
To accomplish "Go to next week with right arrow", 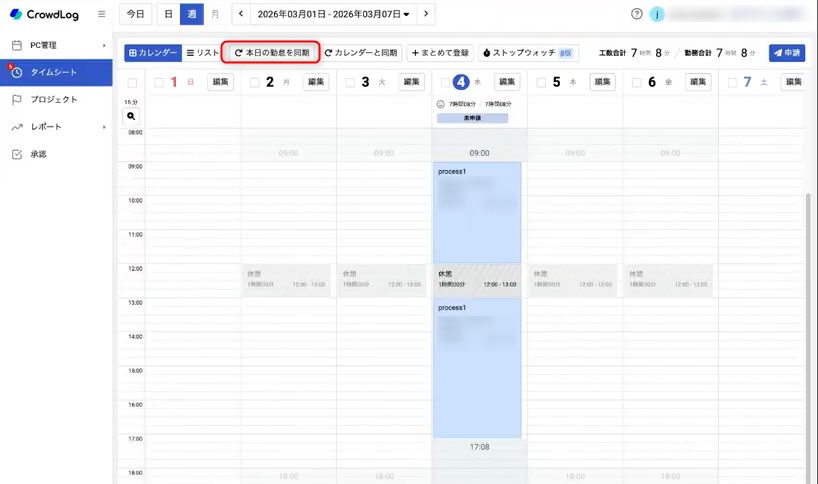I will tap(426, 14).
